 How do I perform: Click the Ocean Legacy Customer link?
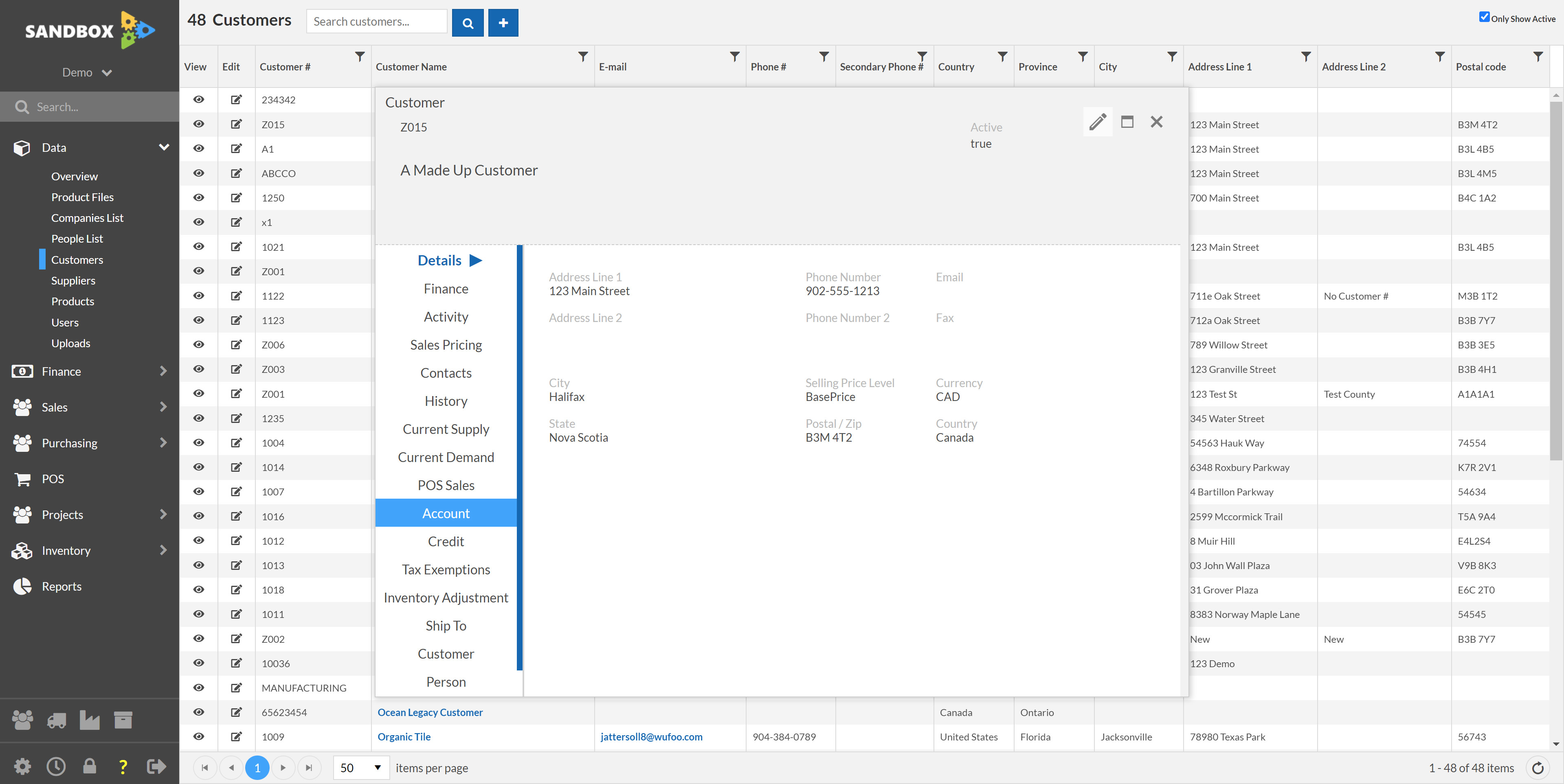(x=429, y=711)
